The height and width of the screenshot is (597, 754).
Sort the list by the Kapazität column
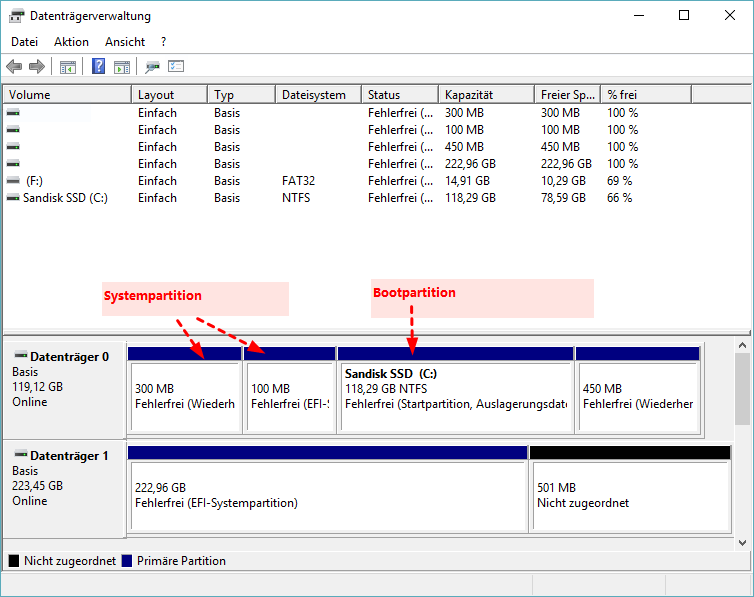pyautogui.click(x=485, y=95)
